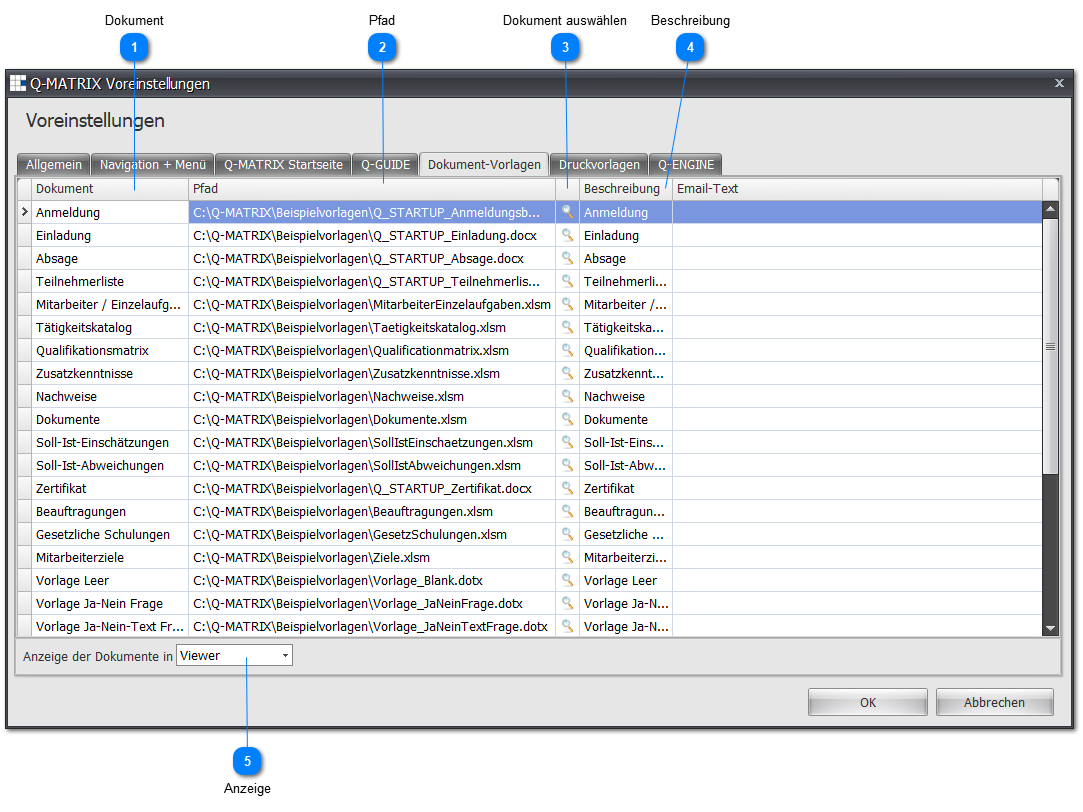The height and width of the screenshot is (812, 1083).
Task: Choose a document for the Soll-Ist-Abweichungen row
Action: tap(567, 465)
